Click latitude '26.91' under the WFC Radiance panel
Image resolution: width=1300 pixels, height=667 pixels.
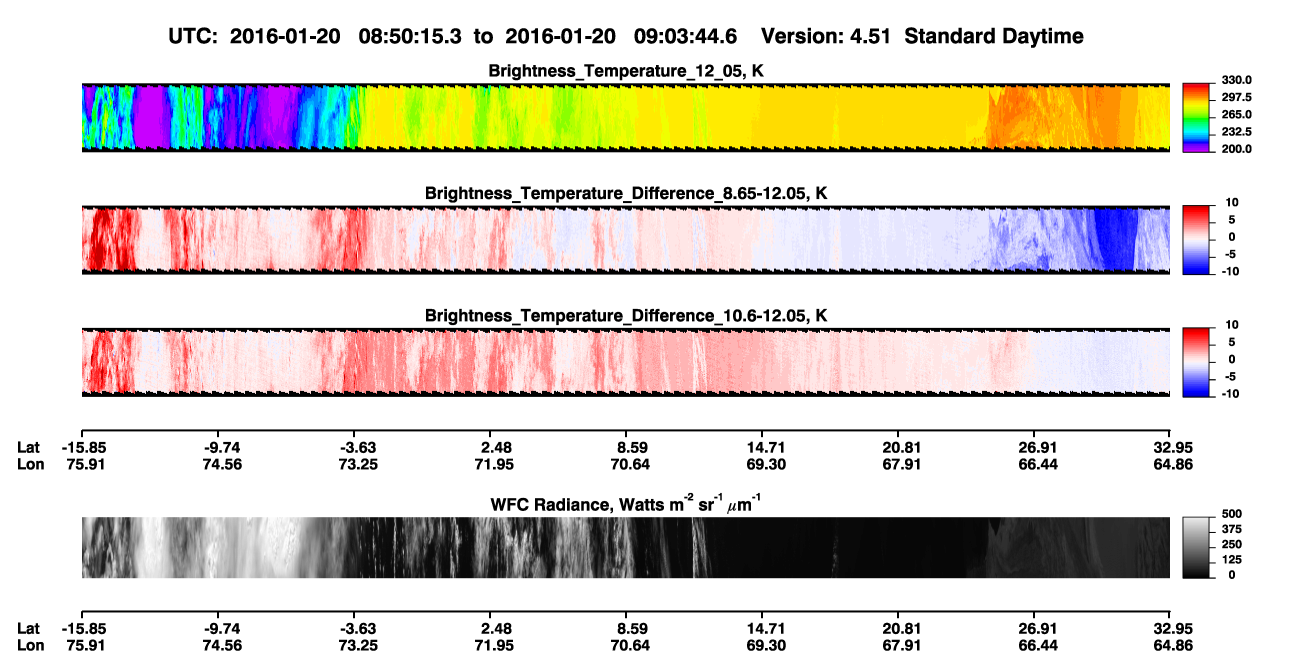(x=1037, y=628)
